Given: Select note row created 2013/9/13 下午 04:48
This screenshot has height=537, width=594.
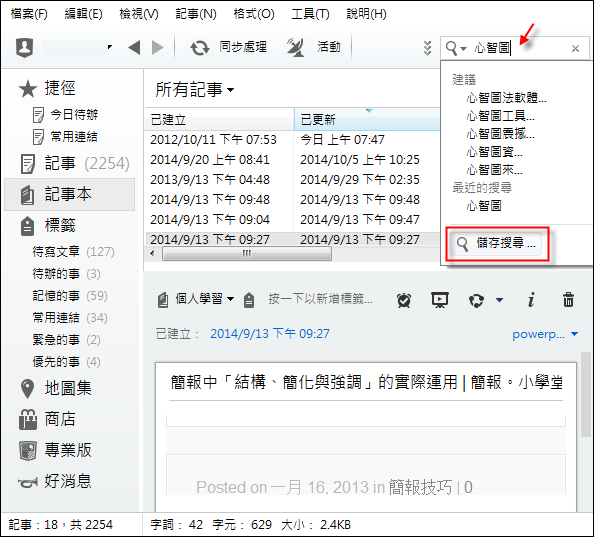Looking at the screenshot, I should point(292,180).
